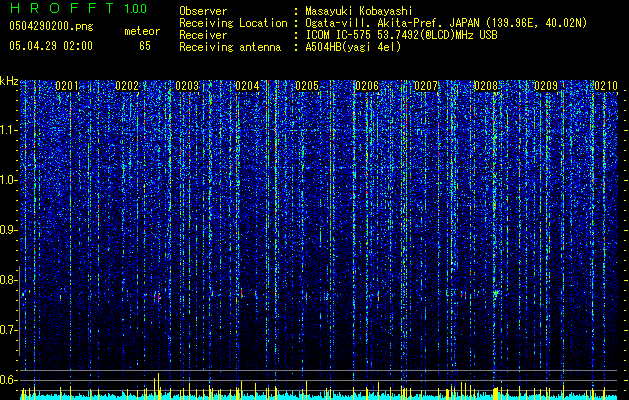Click the 0.6 frequency axis label
This screenshot has width=629, height=400.
(x=8, y=380)
